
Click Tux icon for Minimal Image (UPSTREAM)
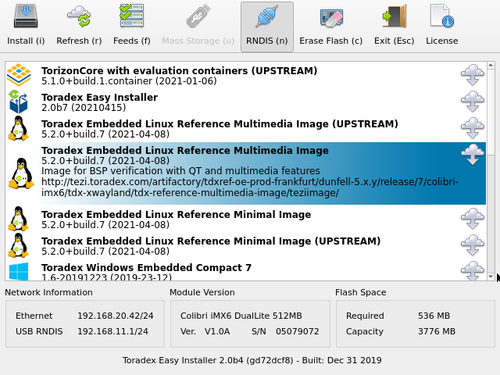coord(19,246)
